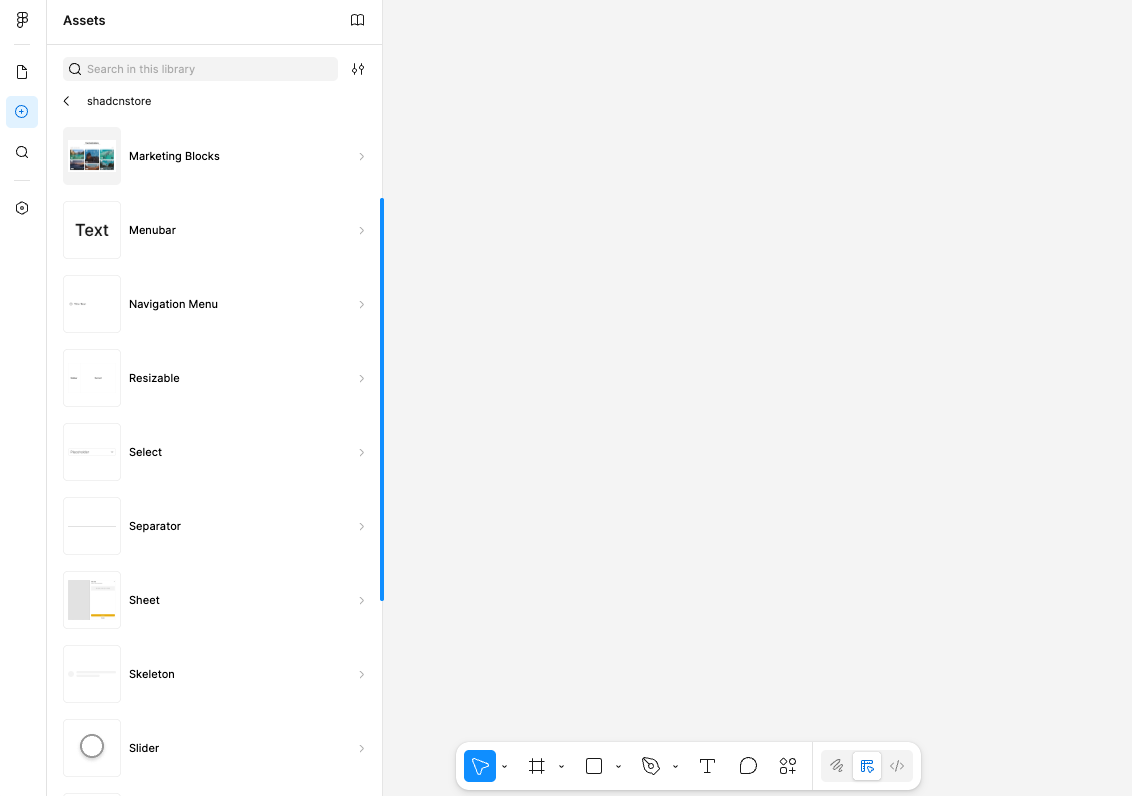Screen dimensions: 1132x796
Task: Expand the Separator chevron
Action: pyautogui.click(x=362, y=526)
